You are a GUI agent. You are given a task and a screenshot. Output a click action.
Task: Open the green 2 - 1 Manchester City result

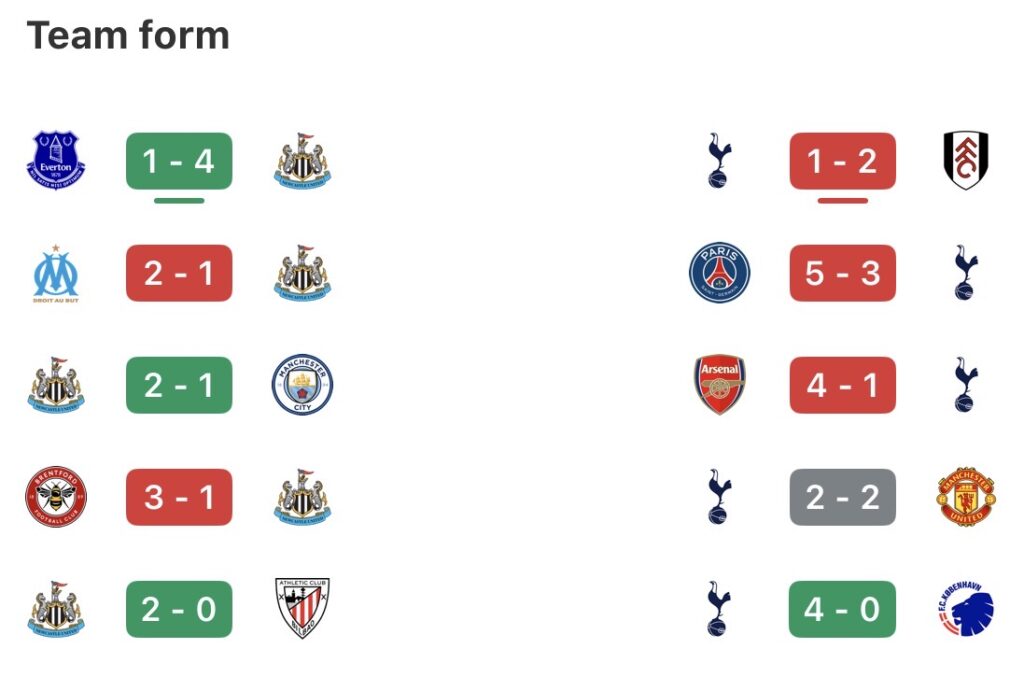[x=179, y=385]
